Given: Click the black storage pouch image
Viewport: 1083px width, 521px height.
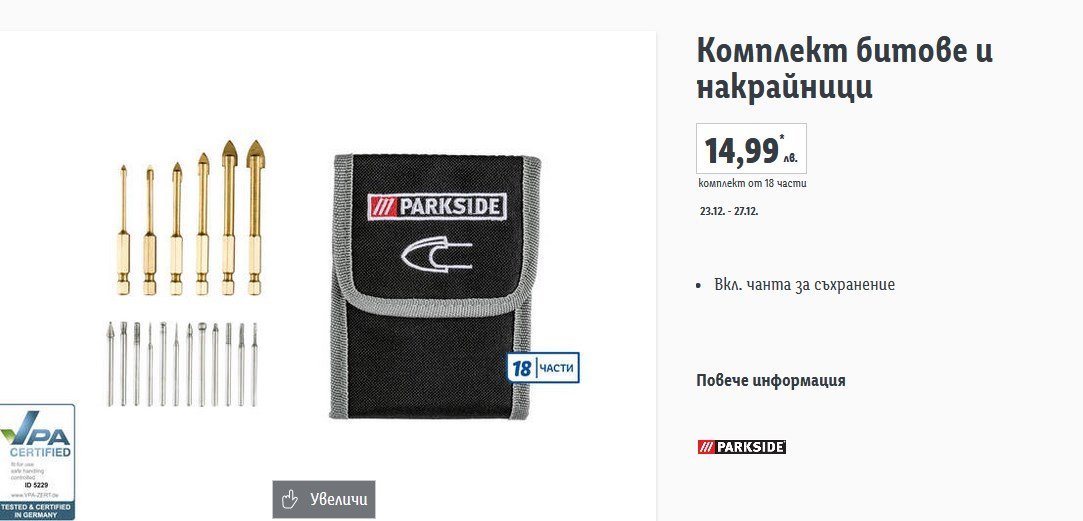Looking at the screenshot, I should click(437, 287).
